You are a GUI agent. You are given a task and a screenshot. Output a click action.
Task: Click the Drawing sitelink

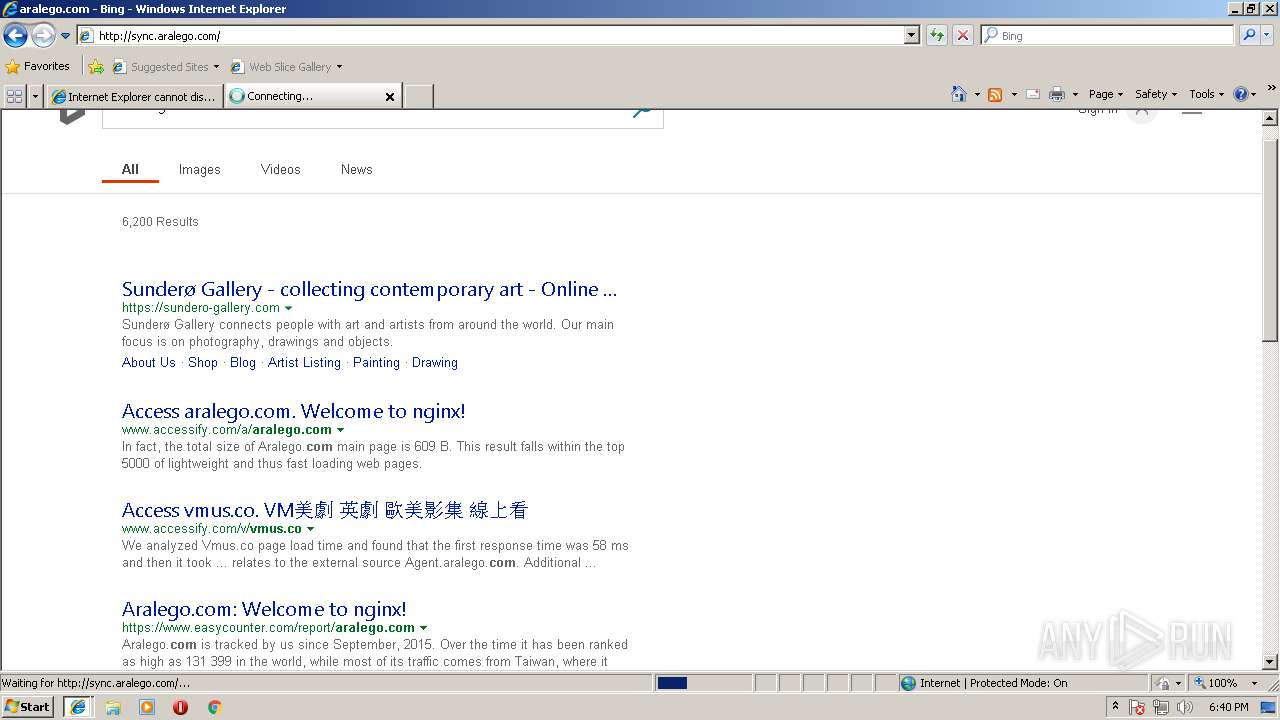(x=435, y=362)
